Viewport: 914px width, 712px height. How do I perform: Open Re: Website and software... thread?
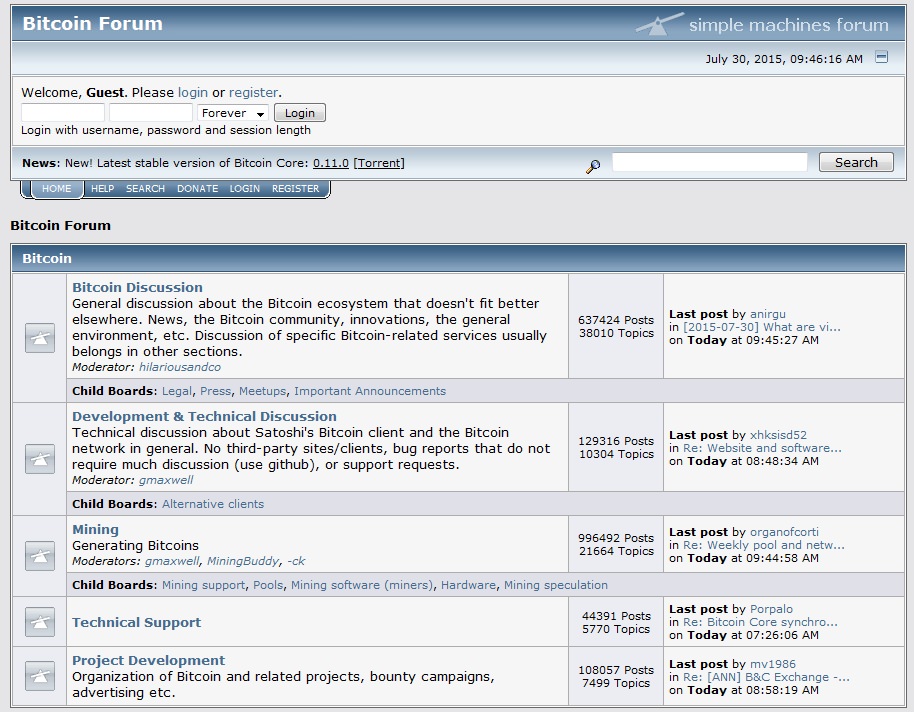pos(762,448)
